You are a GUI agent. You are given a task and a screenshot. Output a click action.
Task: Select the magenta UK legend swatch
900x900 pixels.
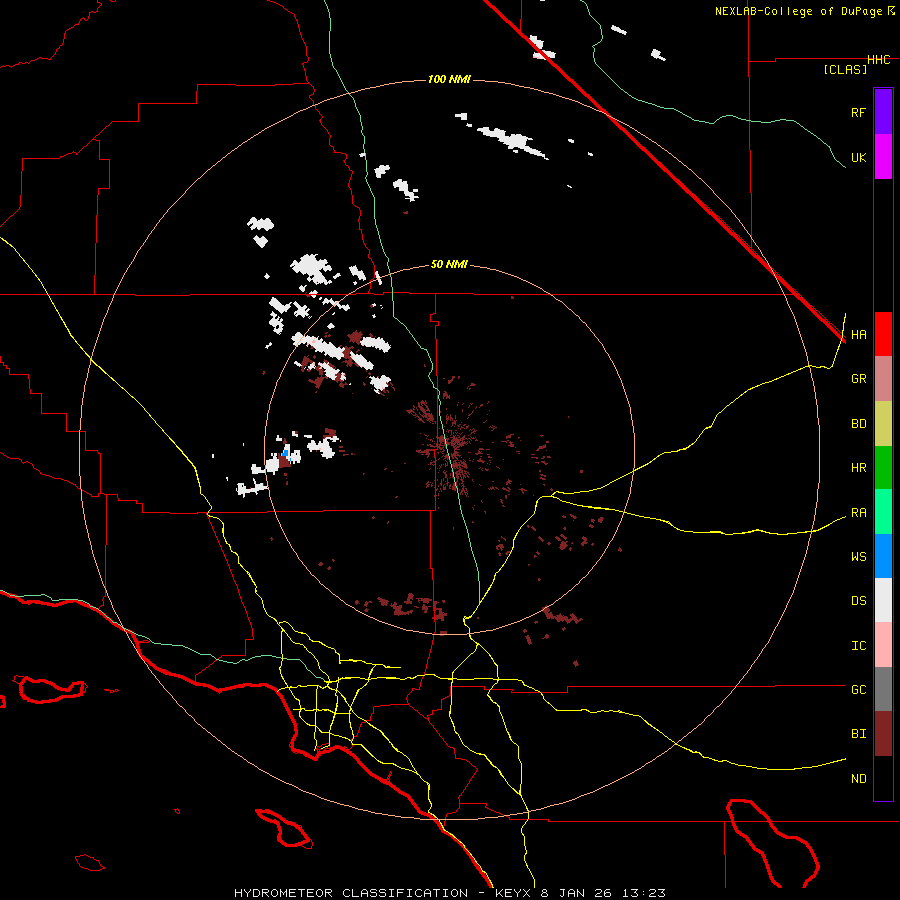[x=883, y=157]
